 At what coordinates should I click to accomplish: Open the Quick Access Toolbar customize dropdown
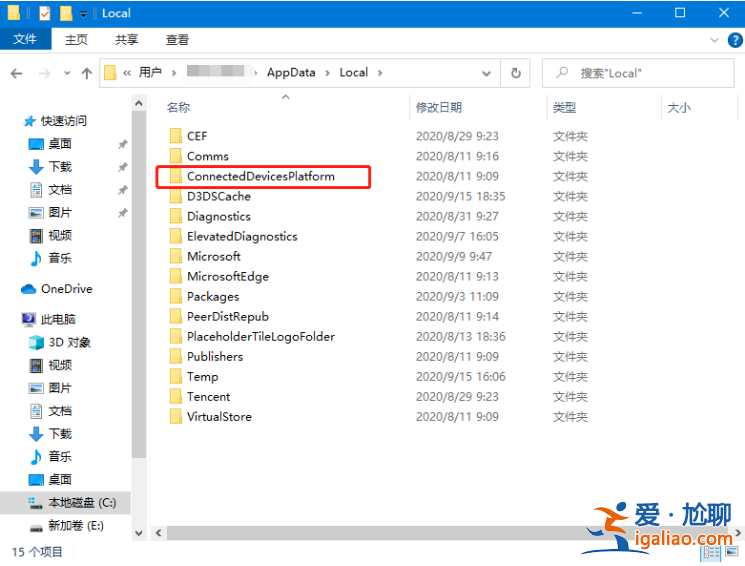[83, 14]
